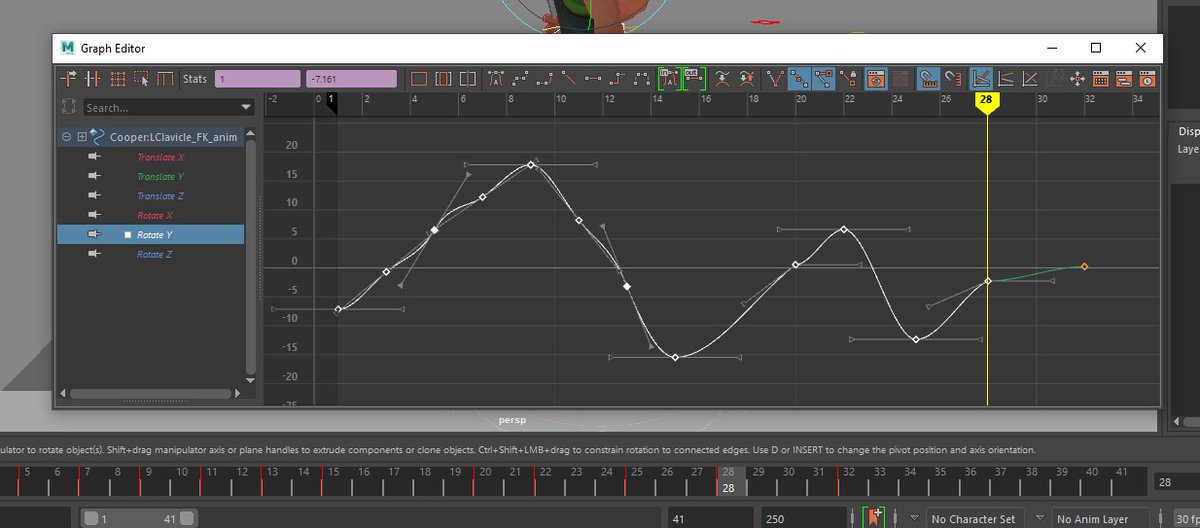Click the Swap Buffer Curves icon
Image resolution: width=1200 pixels, height=528 pixels.
click(746, 78)
